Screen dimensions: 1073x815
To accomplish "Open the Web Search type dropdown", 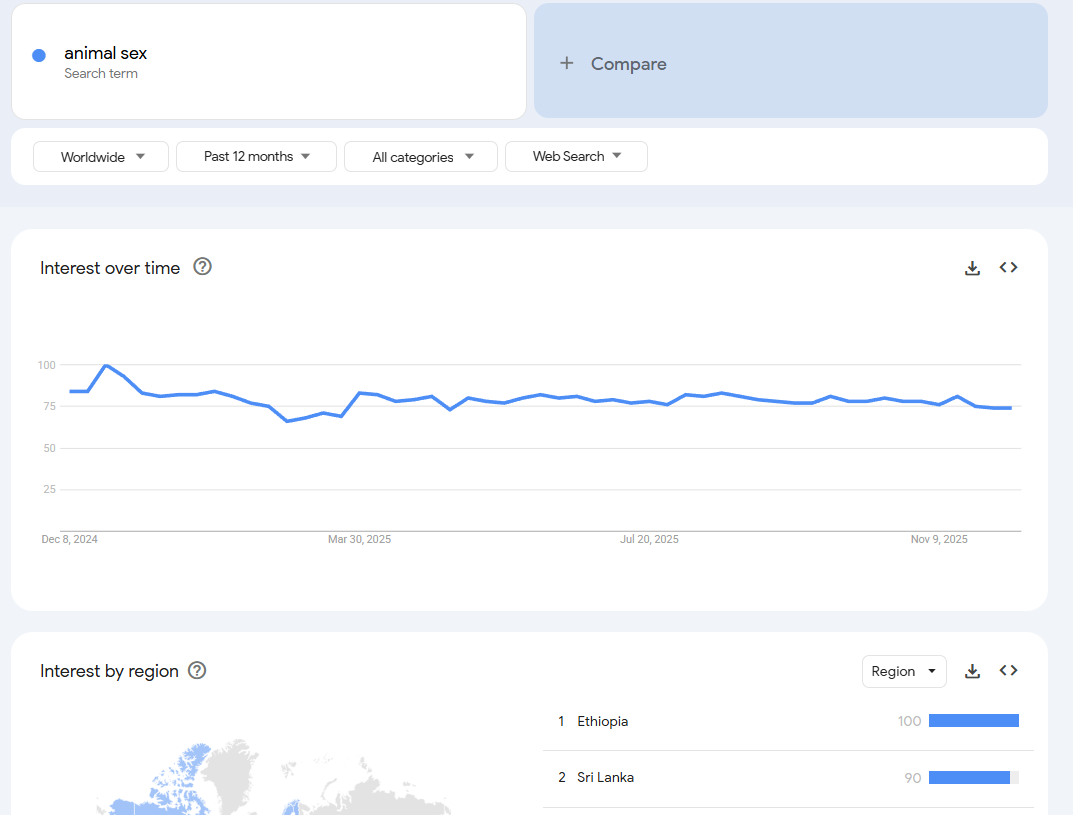I will [576, 157].
